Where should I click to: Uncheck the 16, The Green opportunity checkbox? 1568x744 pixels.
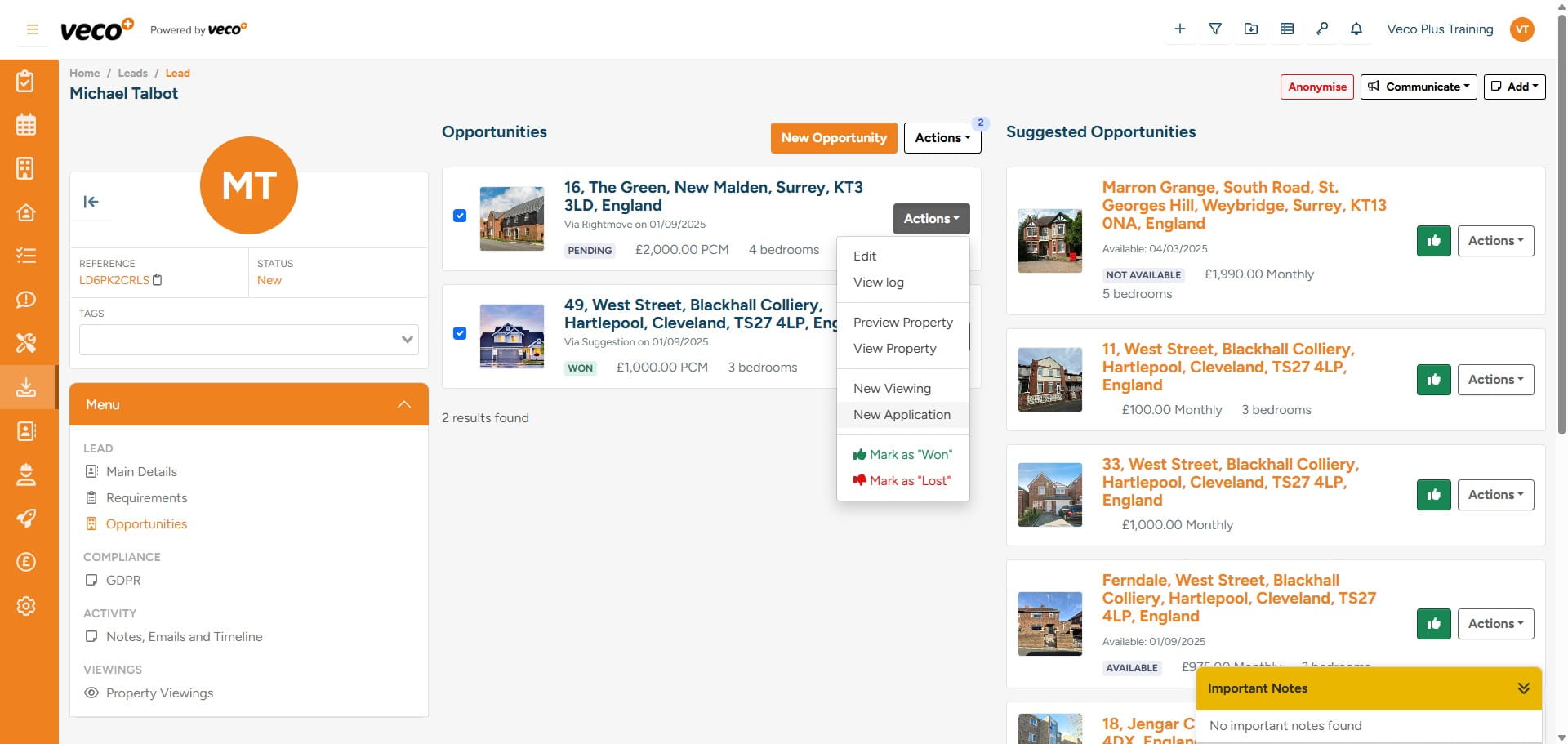459,216
